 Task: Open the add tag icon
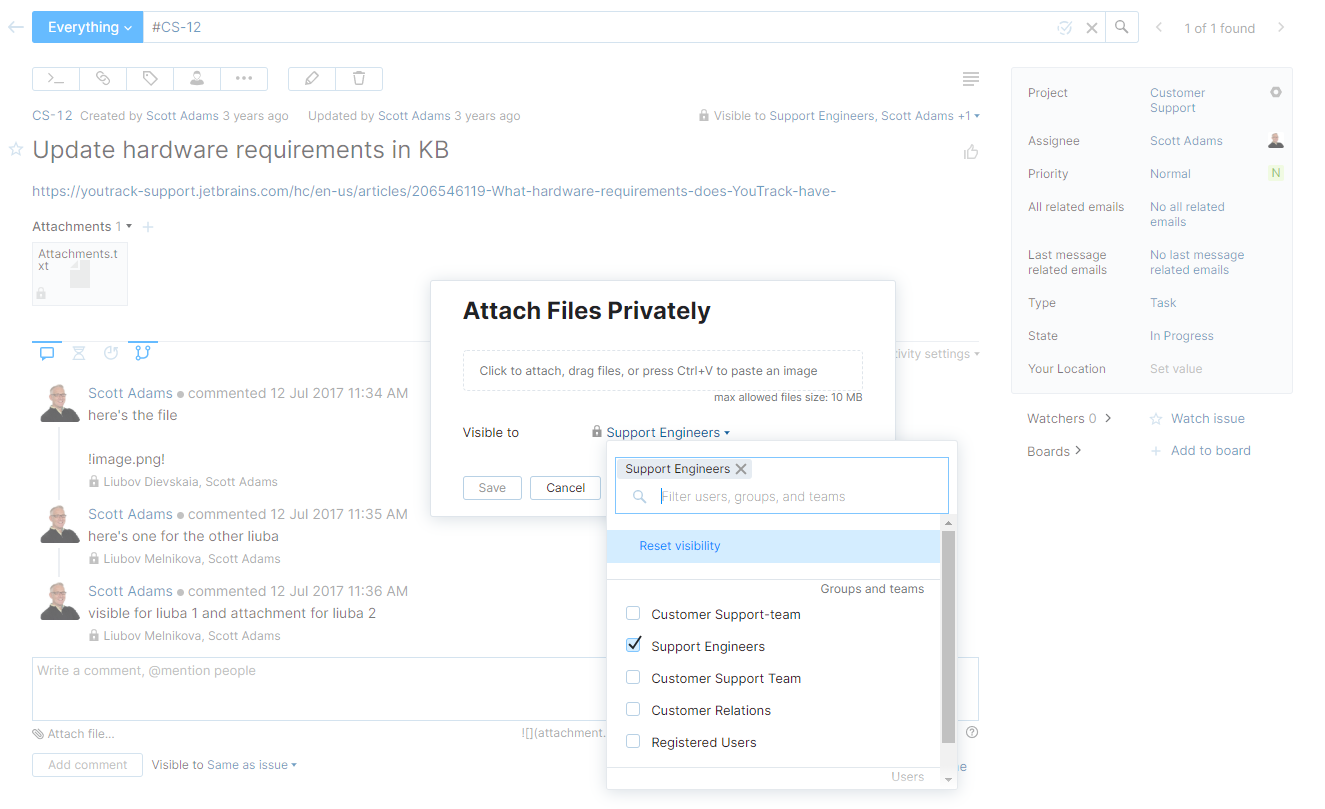149,78
